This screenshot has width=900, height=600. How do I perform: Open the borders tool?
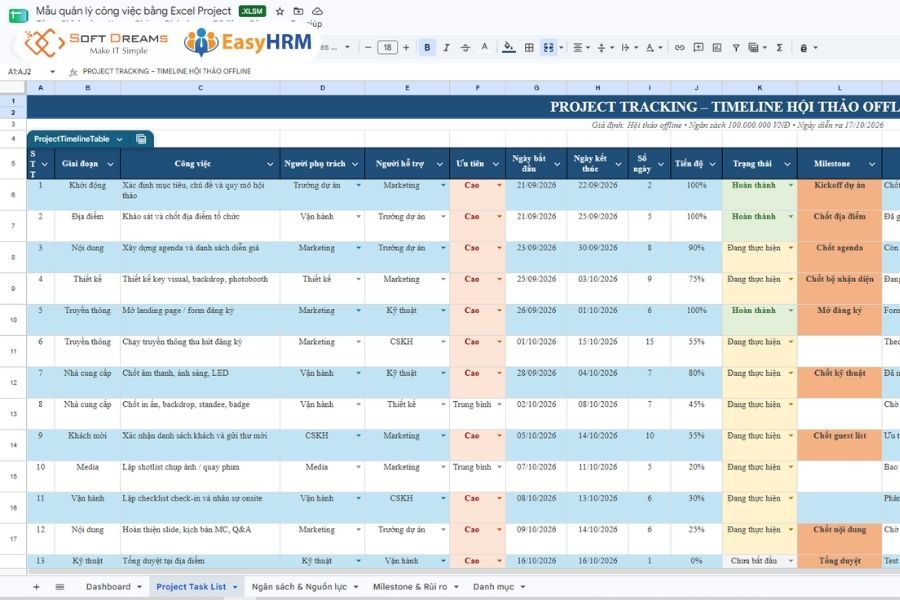click(529, 48)
